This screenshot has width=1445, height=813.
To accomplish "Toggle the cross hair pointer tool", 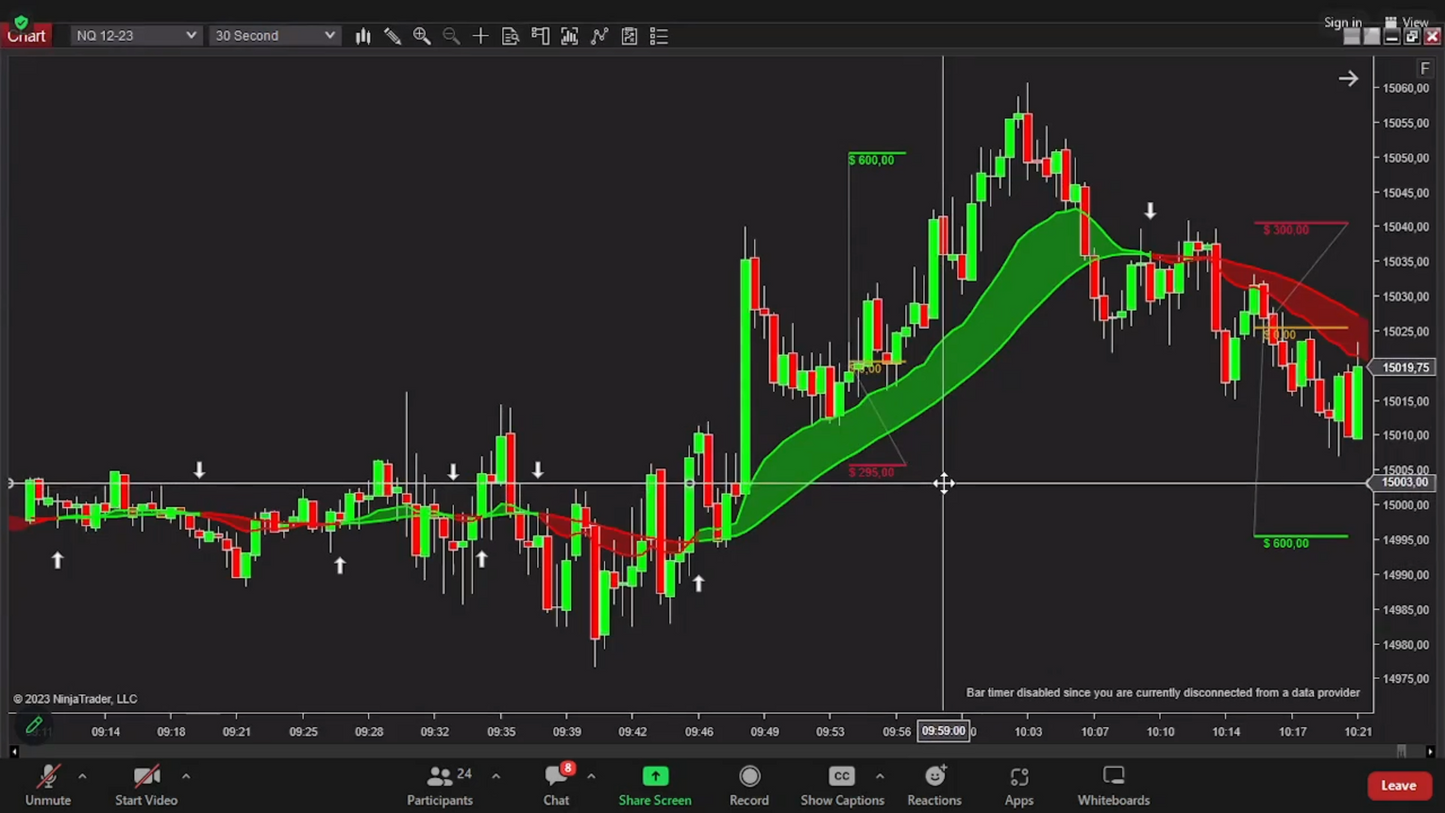I will click(x=481, y=36).
